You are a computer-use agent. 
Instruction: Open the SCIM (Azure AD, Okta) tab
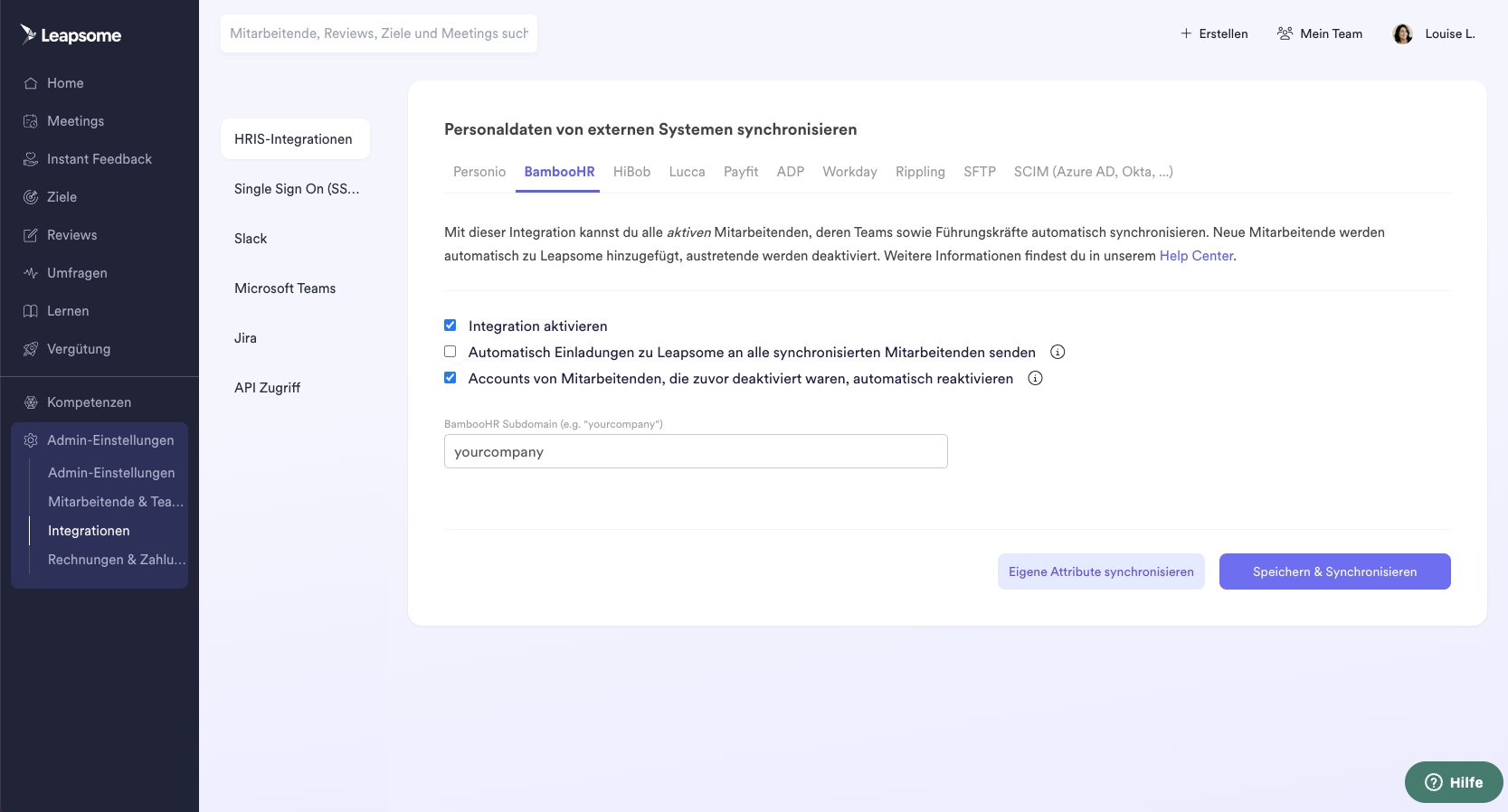click(1094, 172)
